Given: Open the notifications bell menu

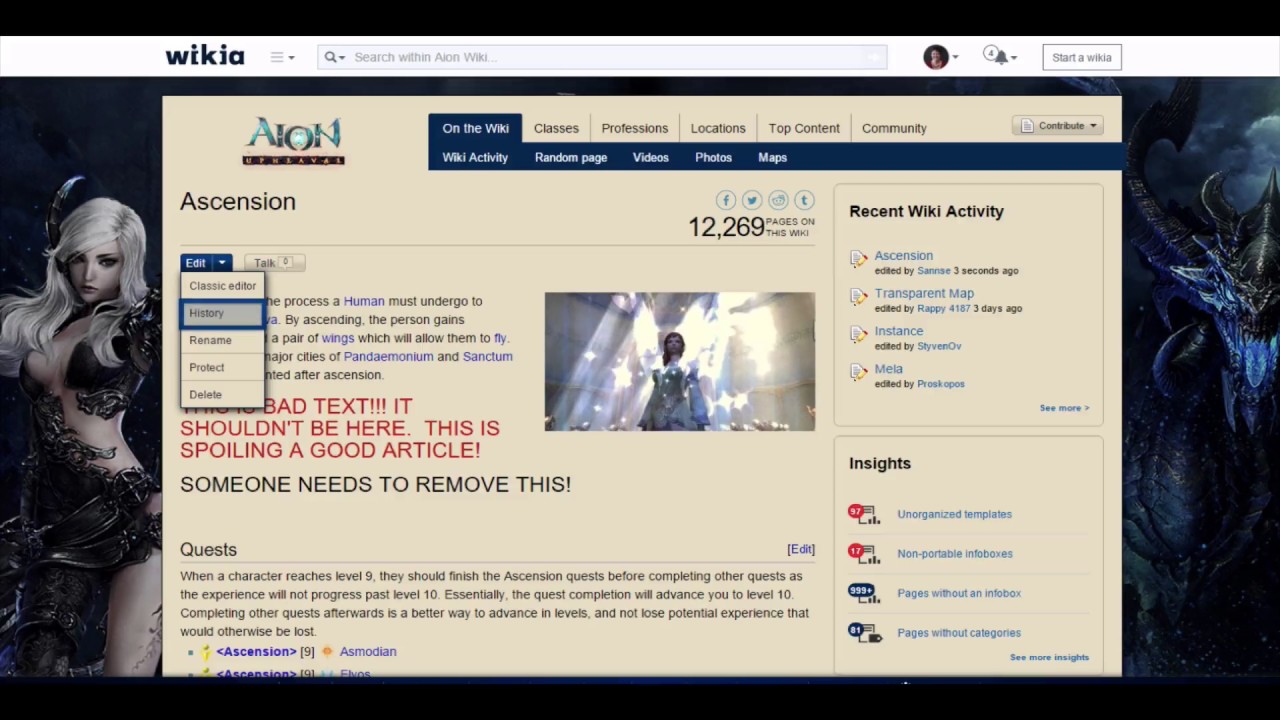Looking at the screenshot, I should [999, 56].
